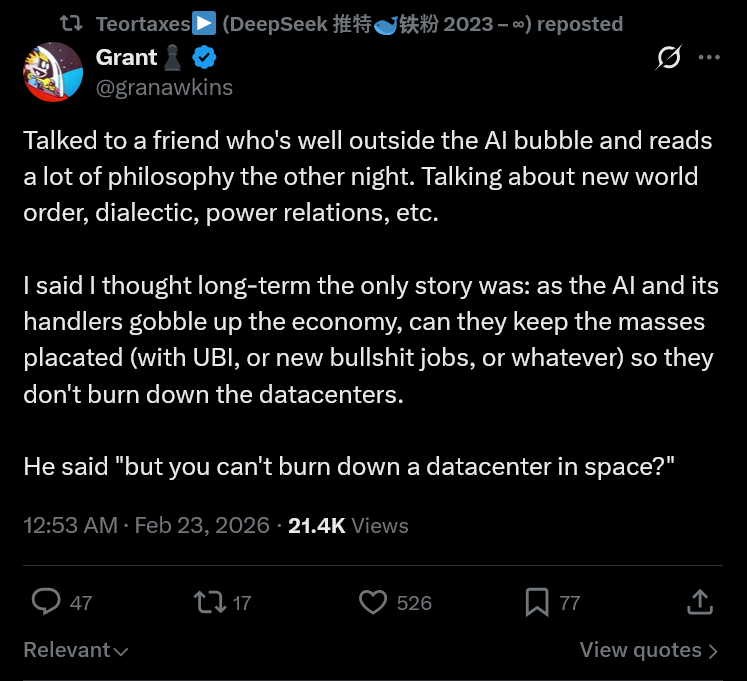Click the 17 reposts count
Screen dimensions: 747x681
pos(241,602)
